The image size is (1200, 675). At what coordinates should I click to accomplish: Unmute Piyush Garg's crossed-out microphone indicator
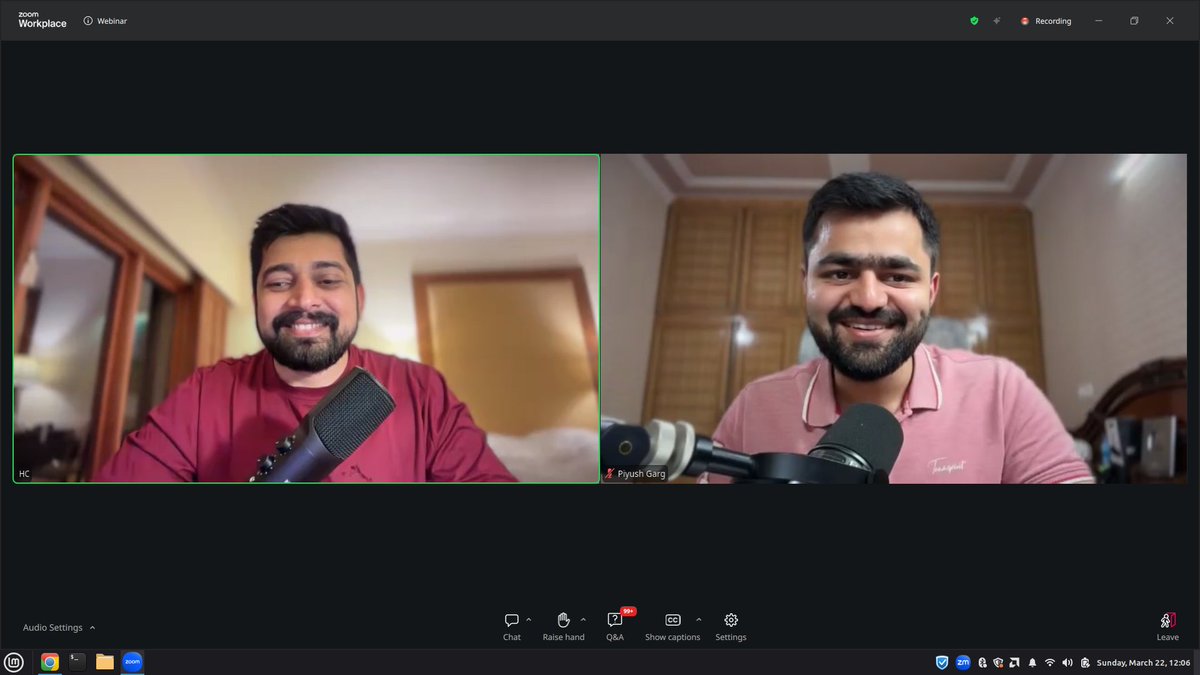pos(609,473)
